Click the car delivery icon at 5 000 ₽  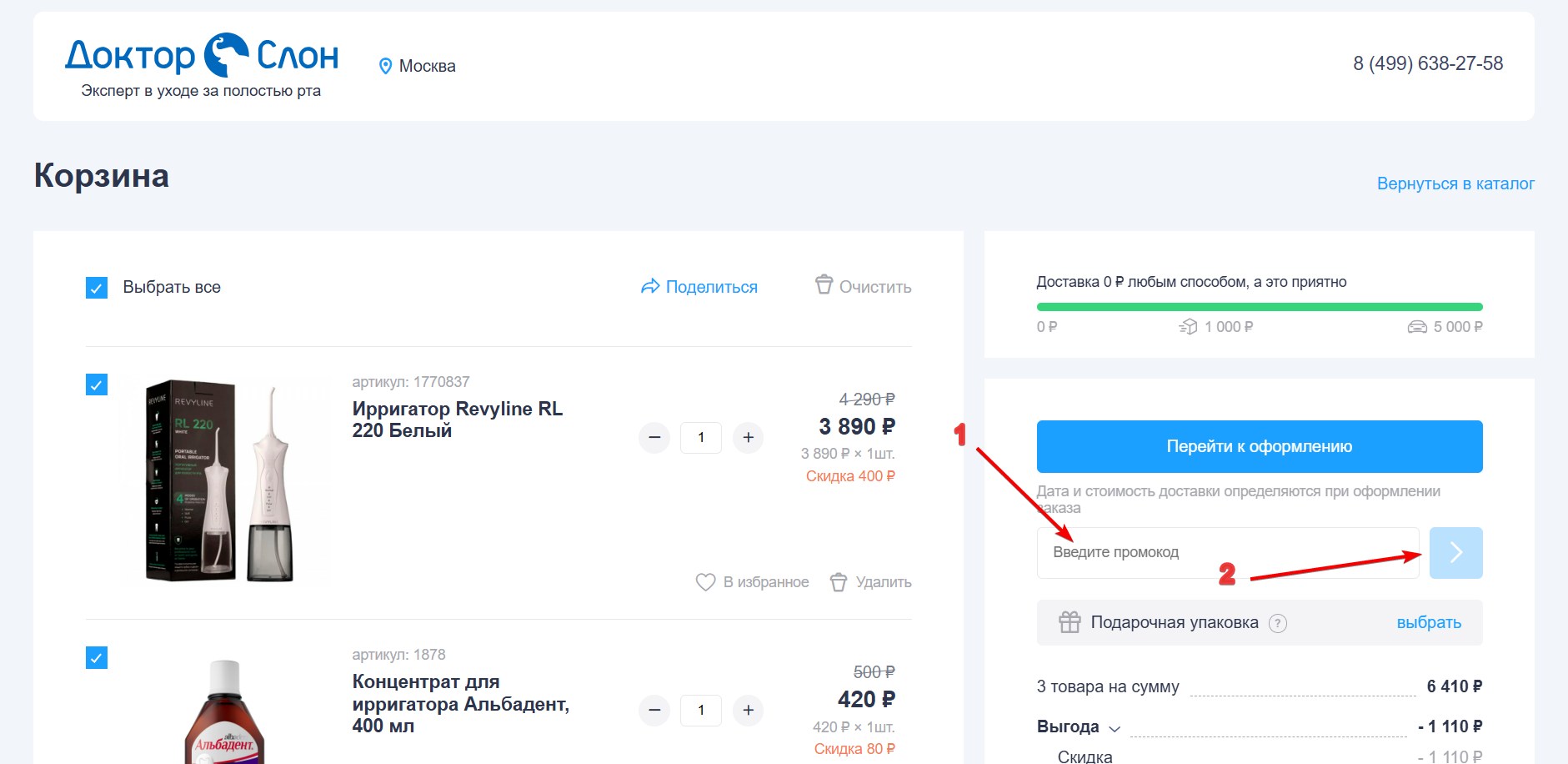(1417, 327)
